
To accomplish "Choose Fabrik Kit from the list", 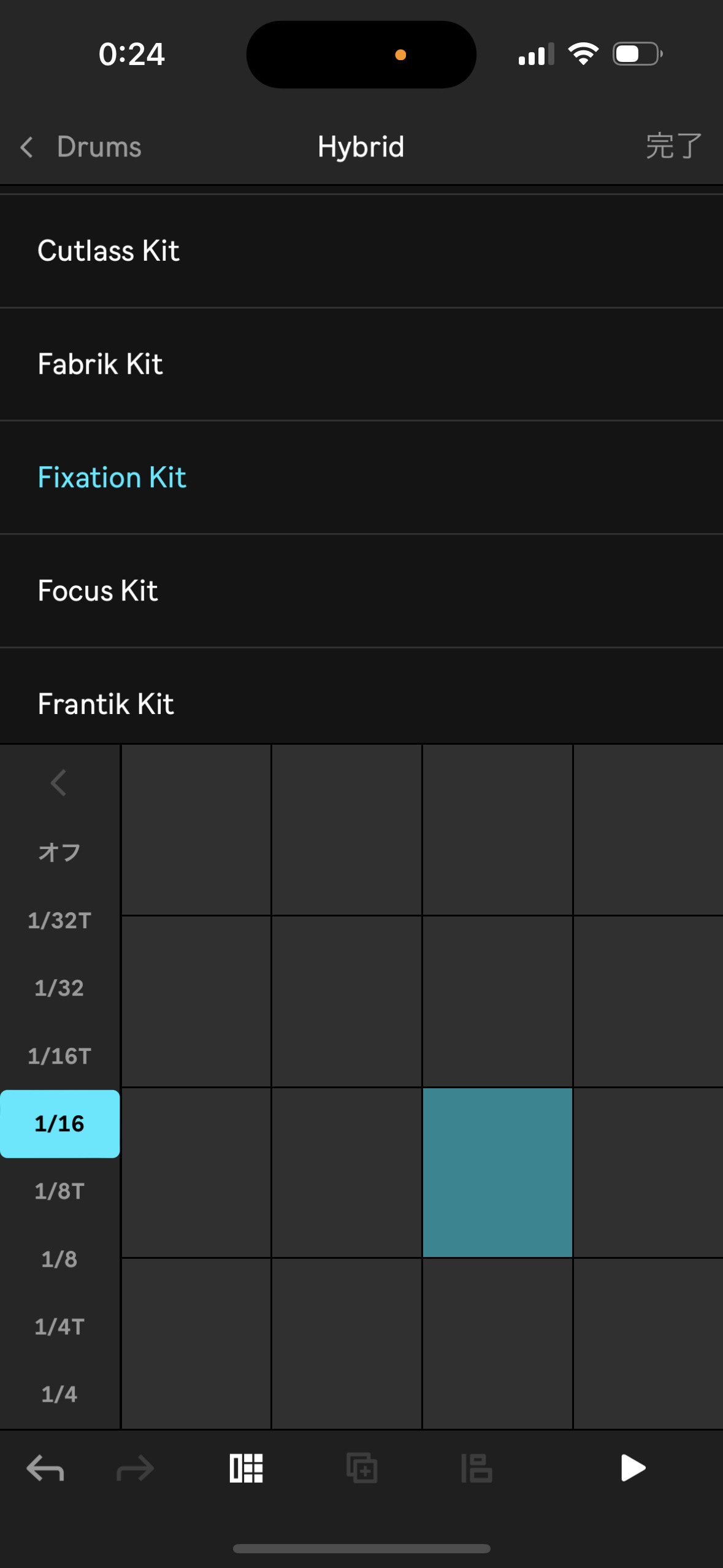I will [362, 364].
